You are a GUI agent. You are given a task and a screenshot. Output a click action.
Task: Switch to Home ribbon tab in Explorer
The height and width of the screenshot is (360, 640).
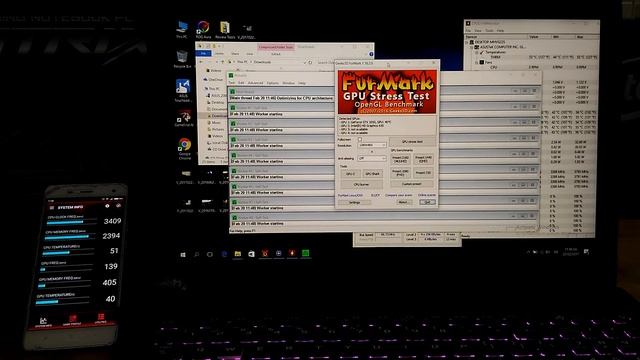click(220, 53)
